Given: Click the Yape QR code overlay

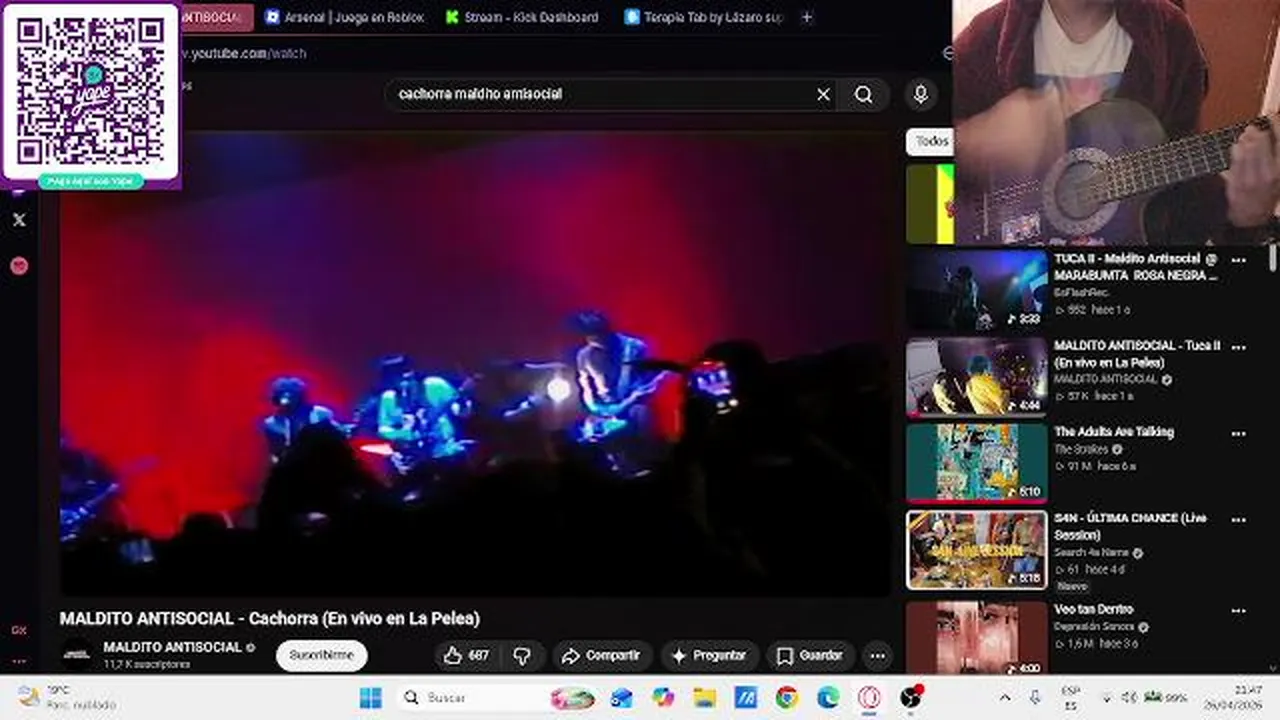Looking at the screenshot, I should tap(91, 96).
